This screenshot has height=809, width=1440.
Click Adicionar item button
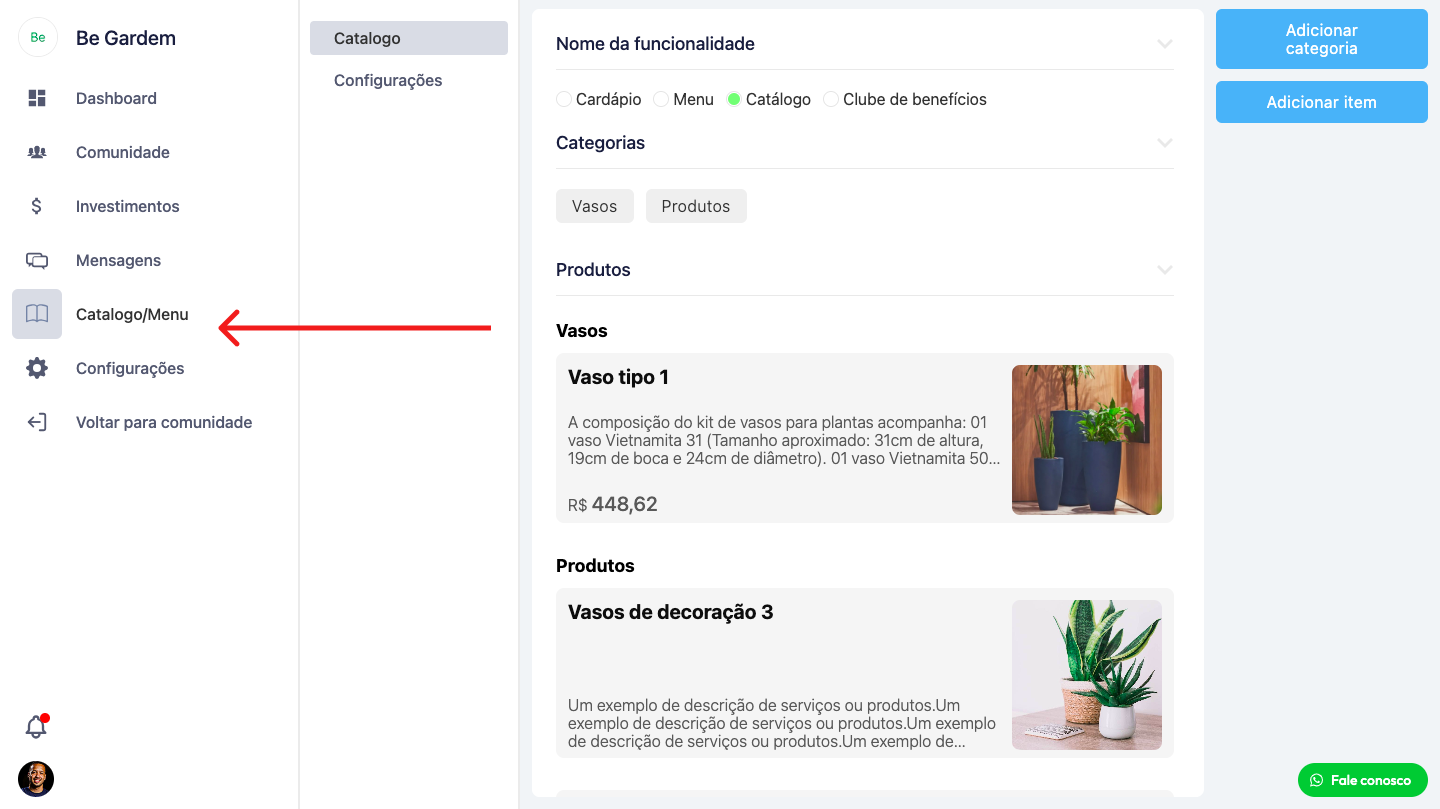point(1322,102)
